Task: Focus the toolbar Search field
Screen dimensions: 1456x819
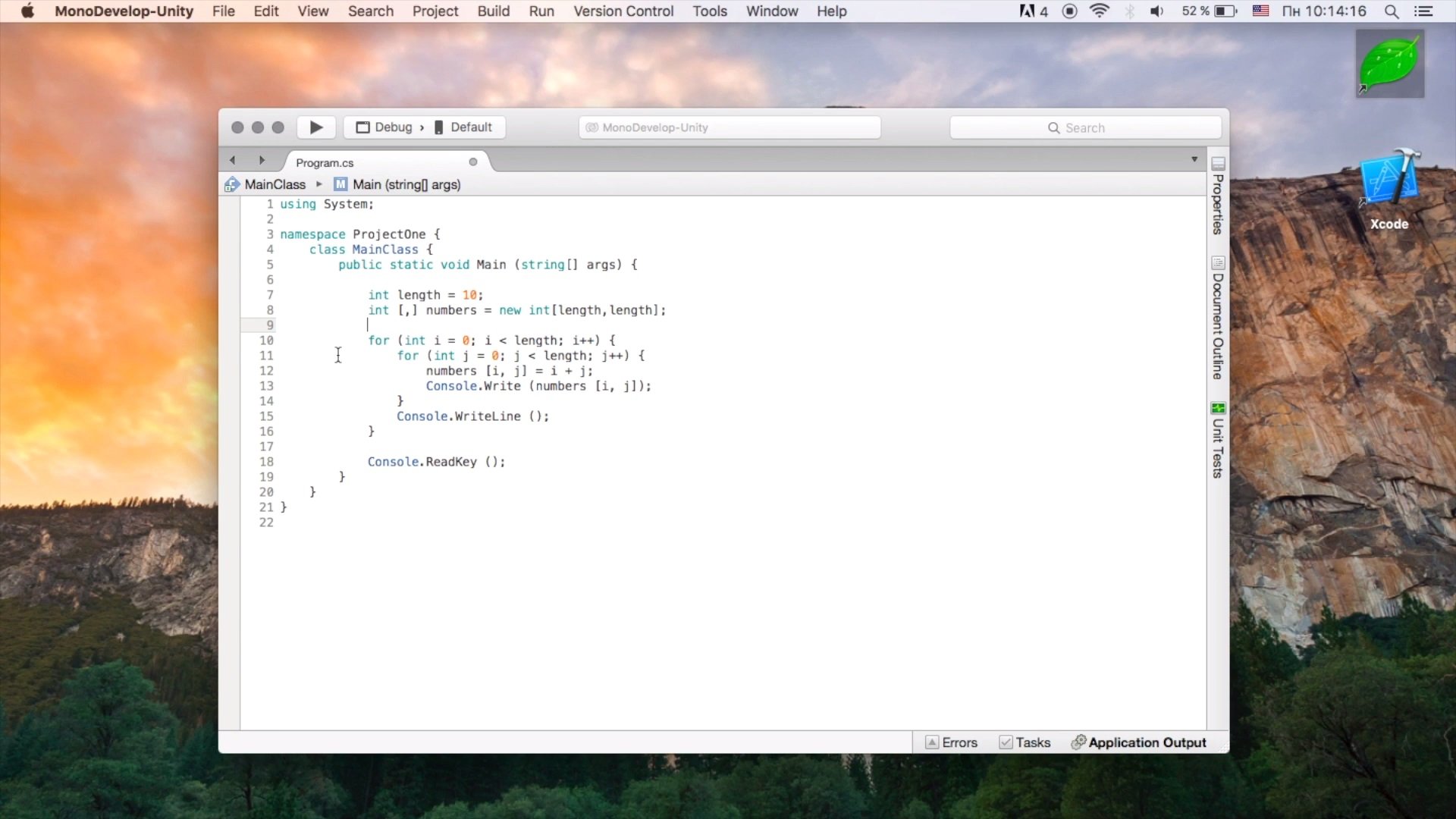Action: 1085,127
